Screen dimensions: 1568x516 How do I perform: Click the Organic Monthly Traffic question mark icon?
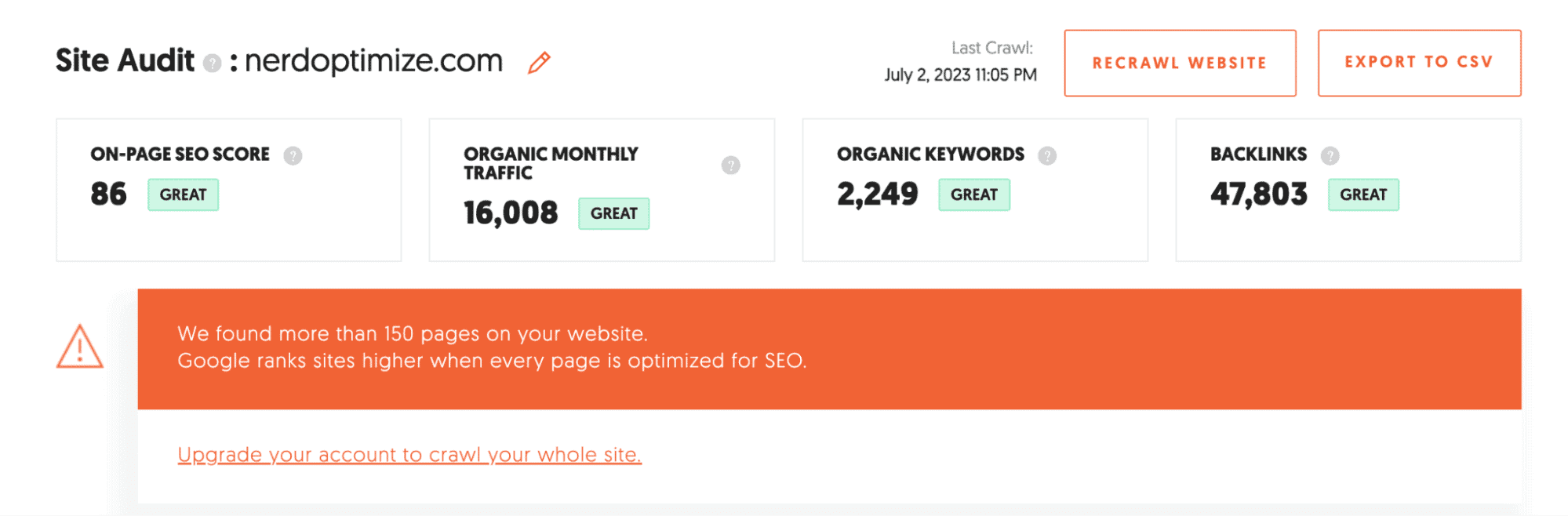coord(731,165)
